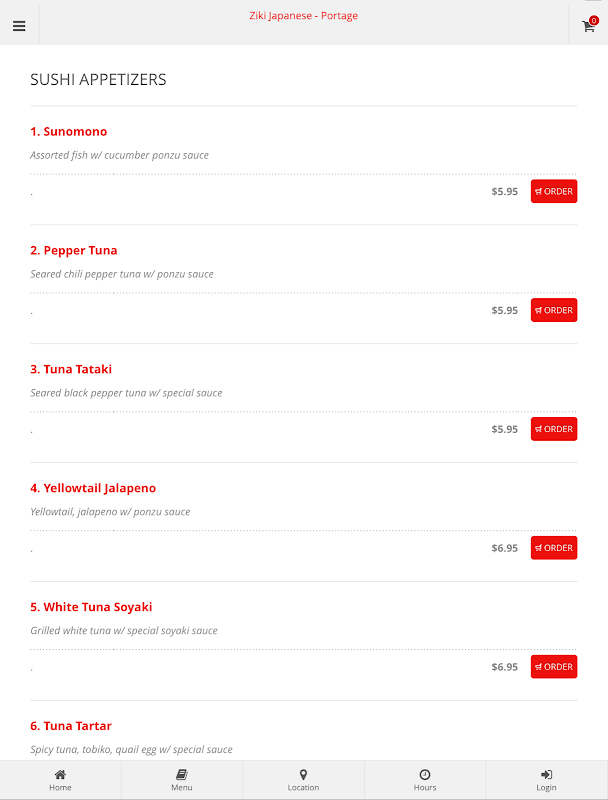Open the Location pin tab
Screen dimensions: 608x800
[303, 780]
